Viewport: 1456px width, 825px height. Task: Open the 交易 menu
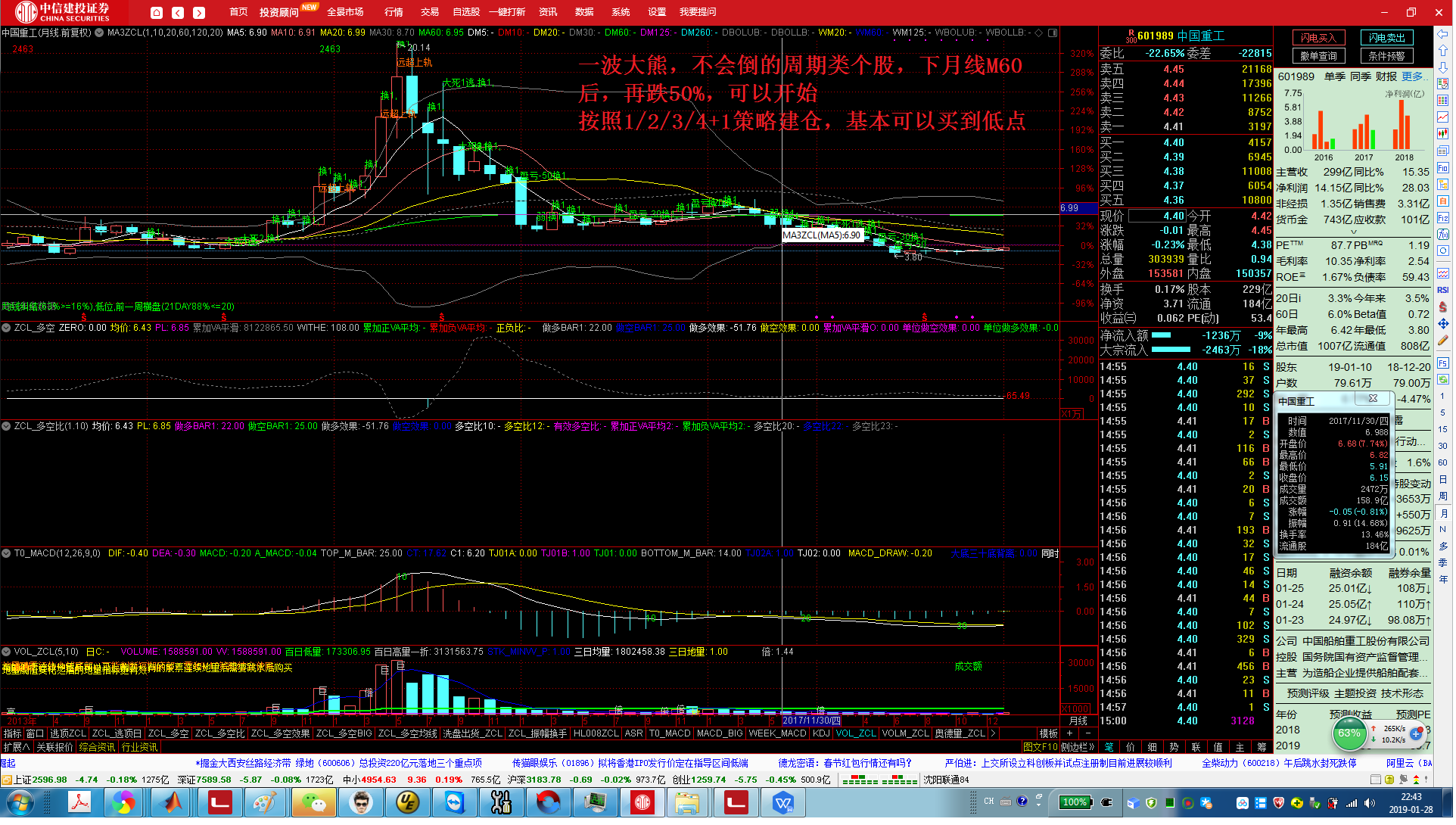[x=430, y=12]
